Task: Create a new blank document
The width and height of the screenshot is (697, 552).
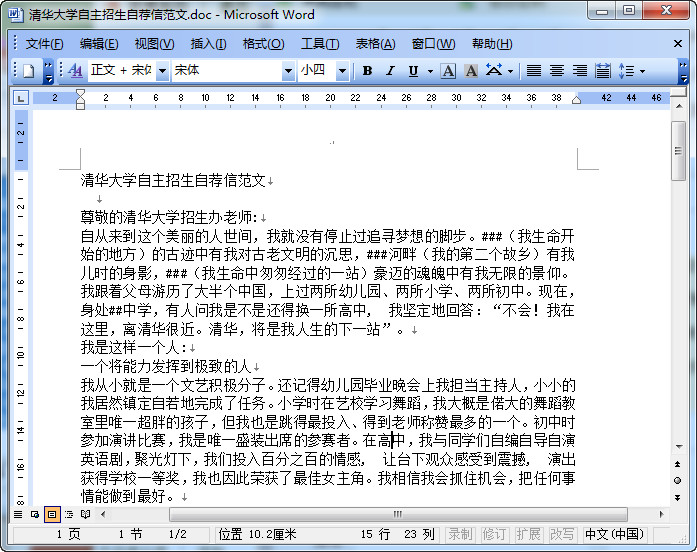Action: (28, 71)
